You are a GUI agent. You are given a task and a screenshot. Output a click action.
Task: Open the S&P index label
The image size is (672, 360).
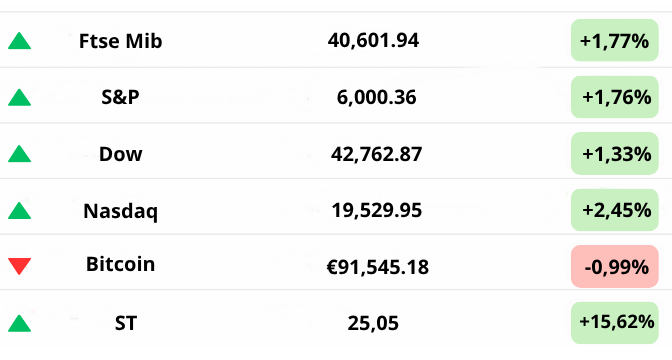[120, 97]
